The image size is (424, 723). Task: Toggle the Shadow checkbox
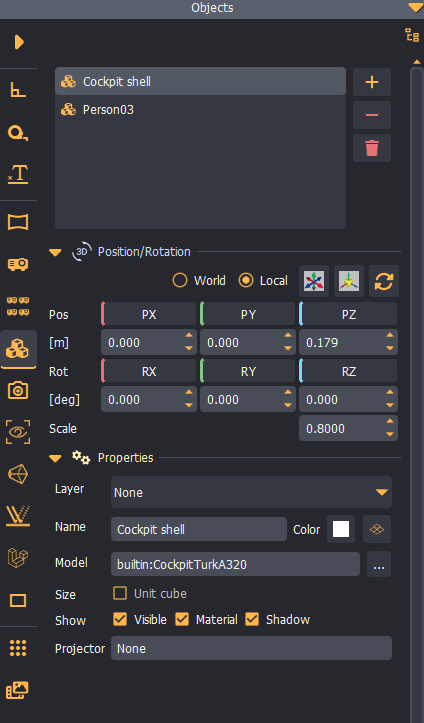point(252,619)
